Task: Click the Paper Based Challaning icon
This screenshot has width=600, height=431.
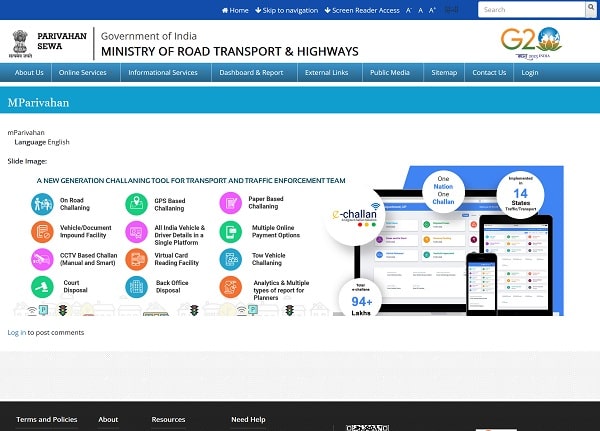Action: (x=230, y=203)
